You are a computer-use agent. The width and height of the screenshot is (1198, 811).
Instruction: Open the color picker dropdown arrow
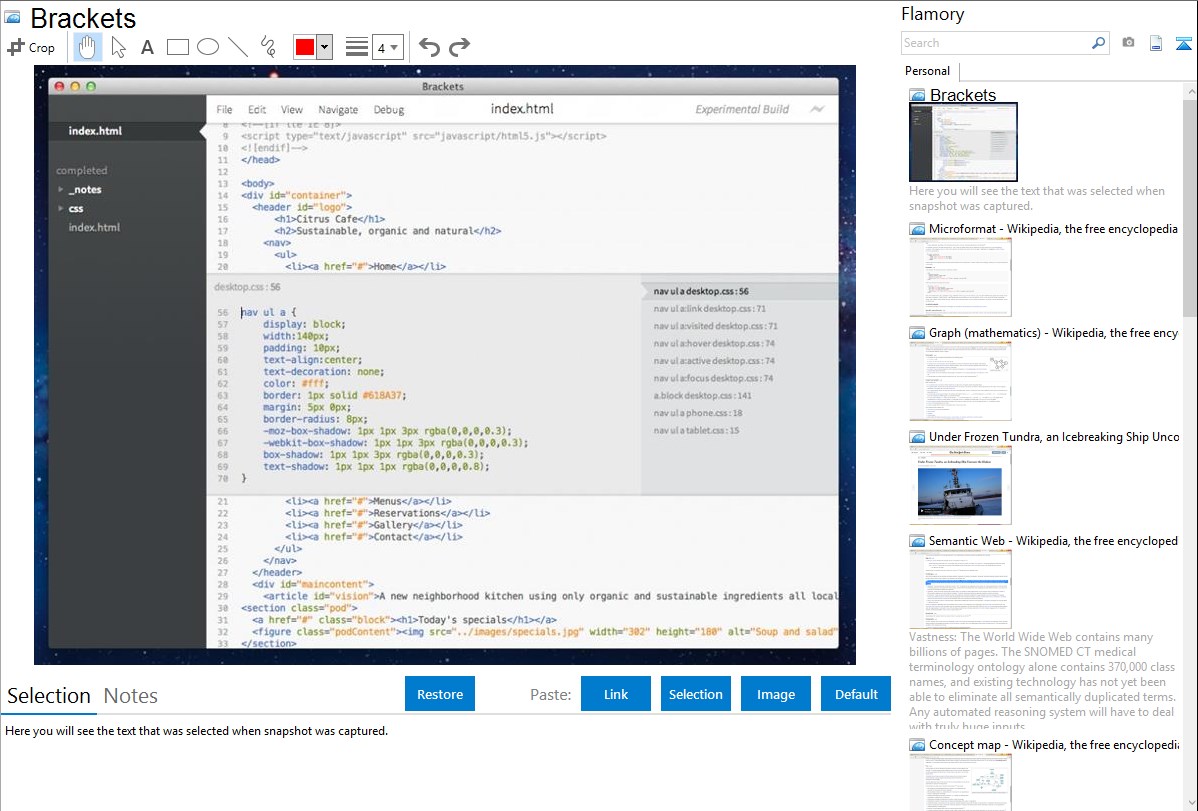click(324, 47)
